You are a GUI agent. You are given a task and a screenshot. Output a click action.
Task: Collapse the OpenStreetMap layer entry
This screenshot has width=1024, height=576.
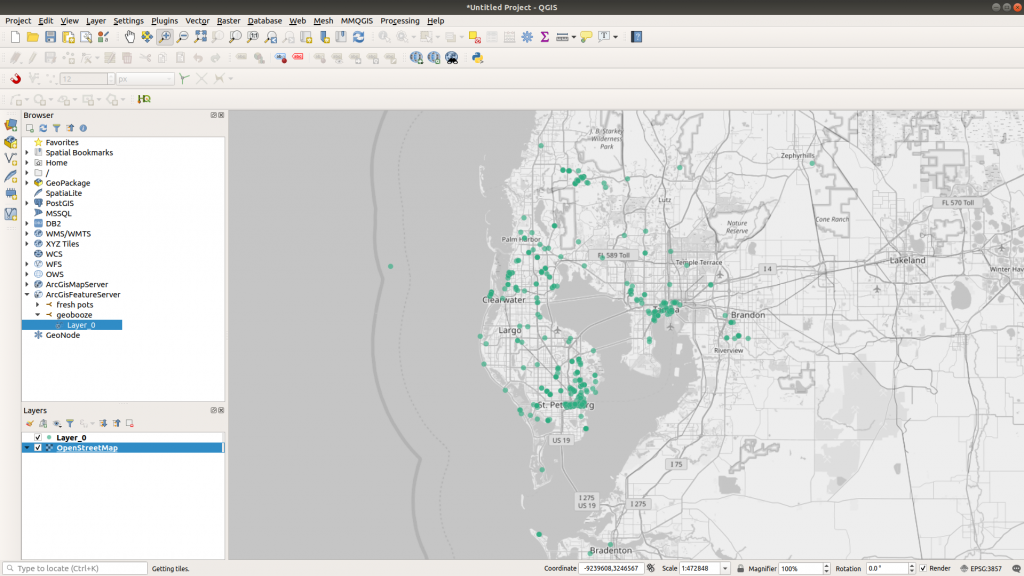[x=27, y=448]
